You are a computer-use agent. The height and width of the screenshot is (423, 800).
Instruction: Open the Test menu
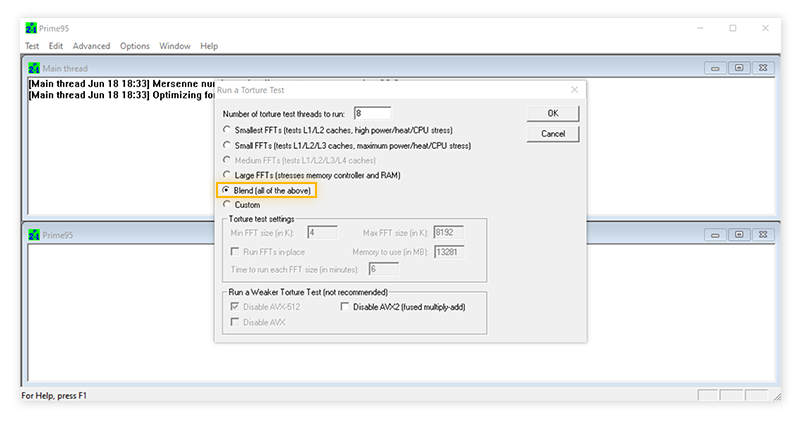pyautogui.click(x=32, y=46)
